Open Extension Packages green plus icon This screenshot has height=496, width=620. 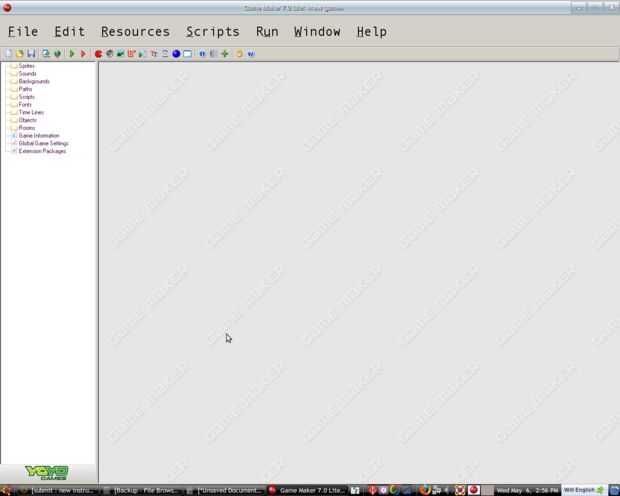click(x=225, y=53)
